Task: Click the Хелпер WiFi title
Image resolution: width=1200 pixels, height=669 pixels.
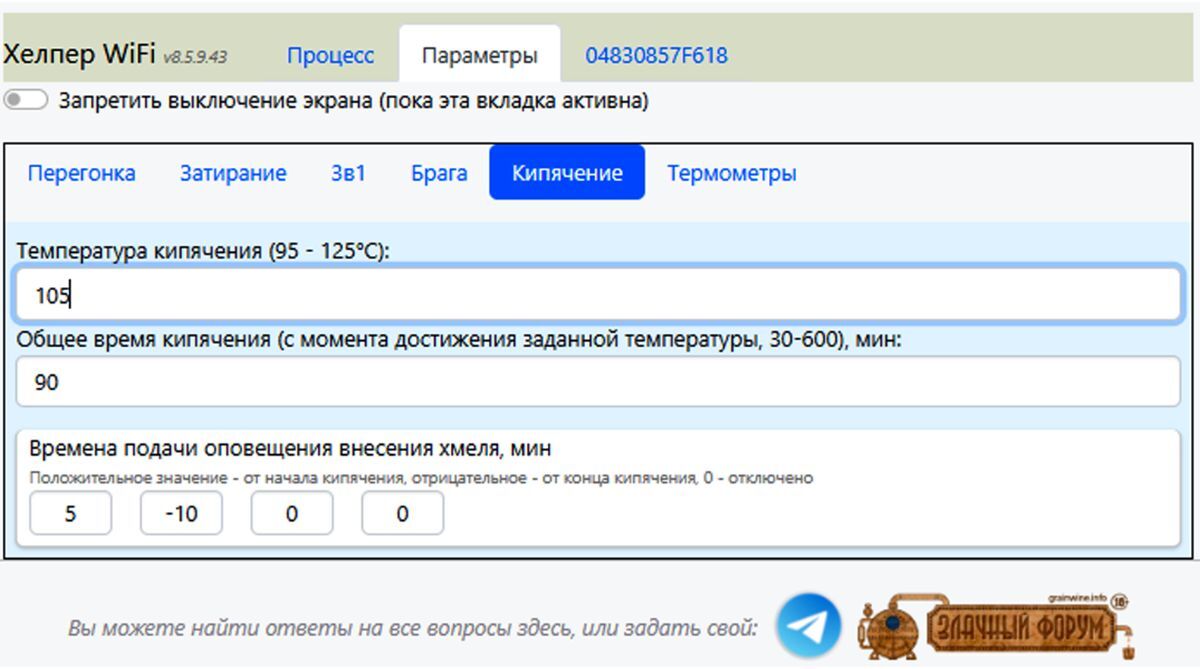Action: tap(80, 54)
